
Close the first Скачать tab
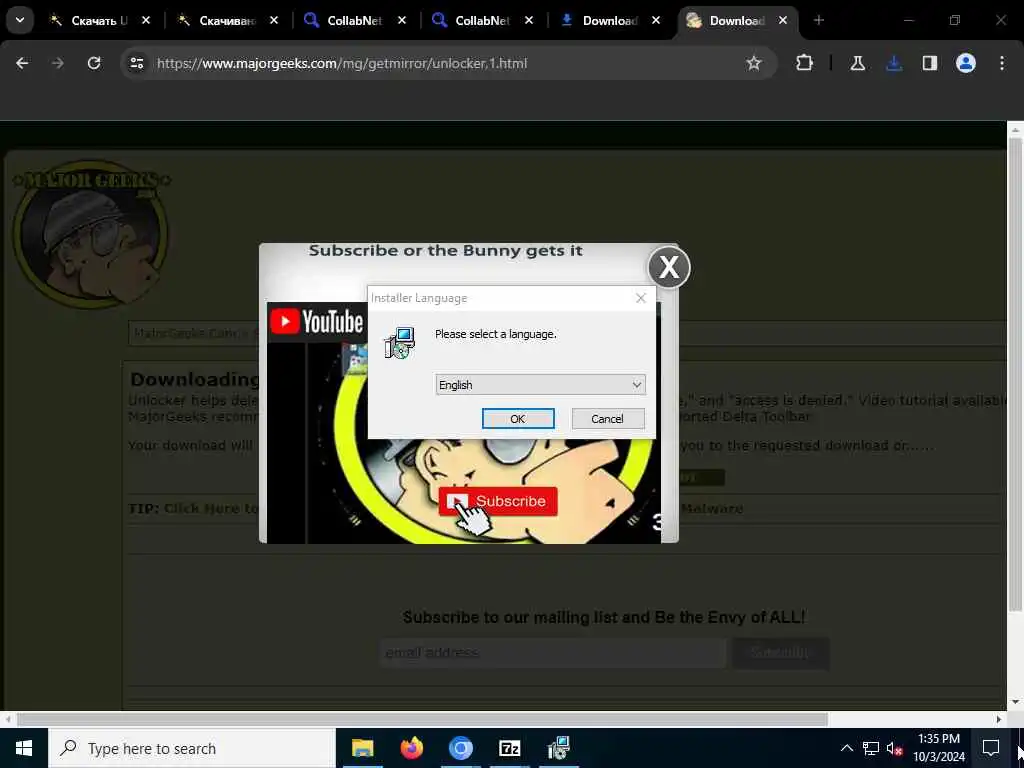(146, 21)
